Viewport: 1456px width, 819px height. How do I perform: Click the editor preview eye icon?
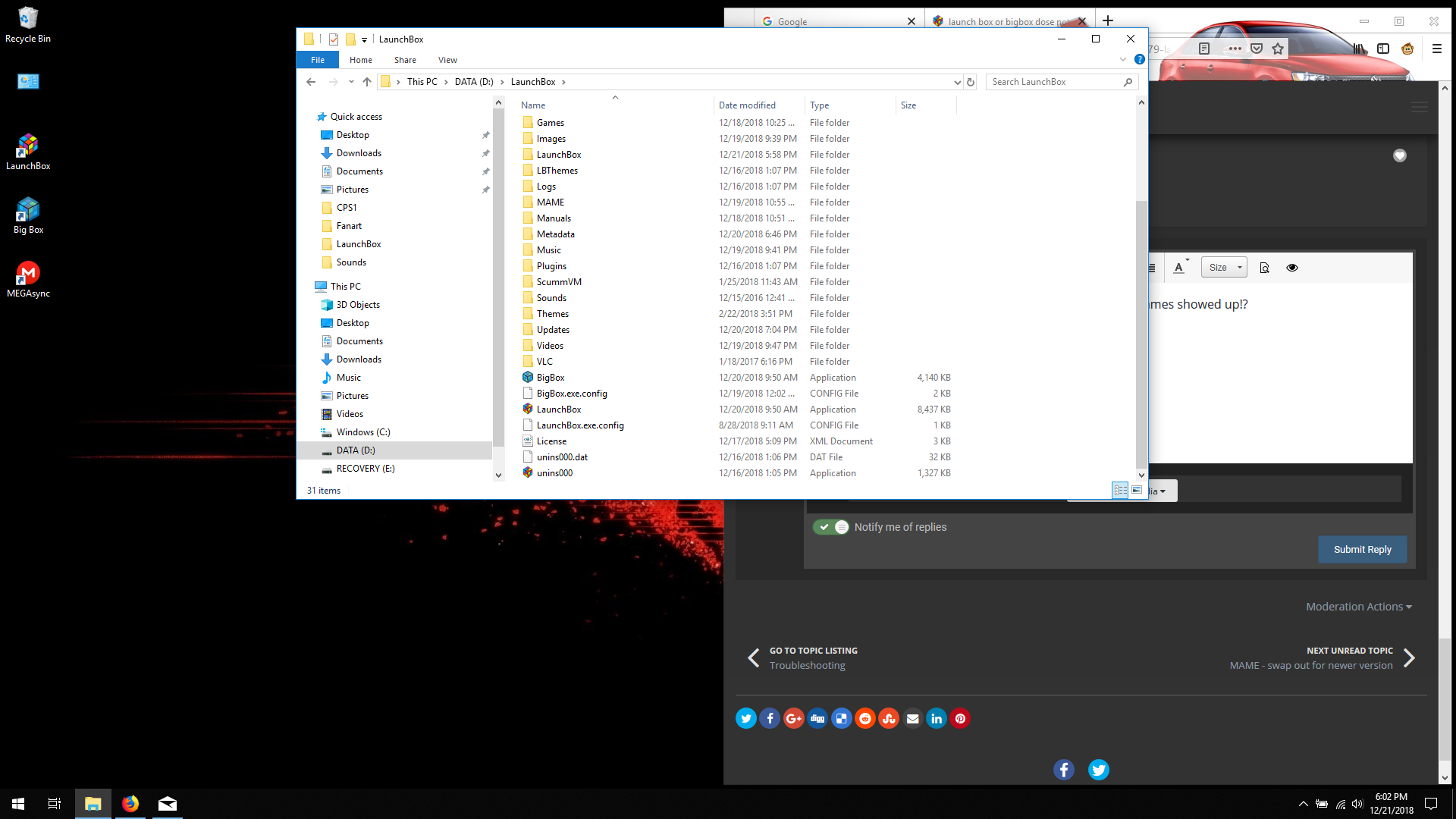(x=1292, y=268)
